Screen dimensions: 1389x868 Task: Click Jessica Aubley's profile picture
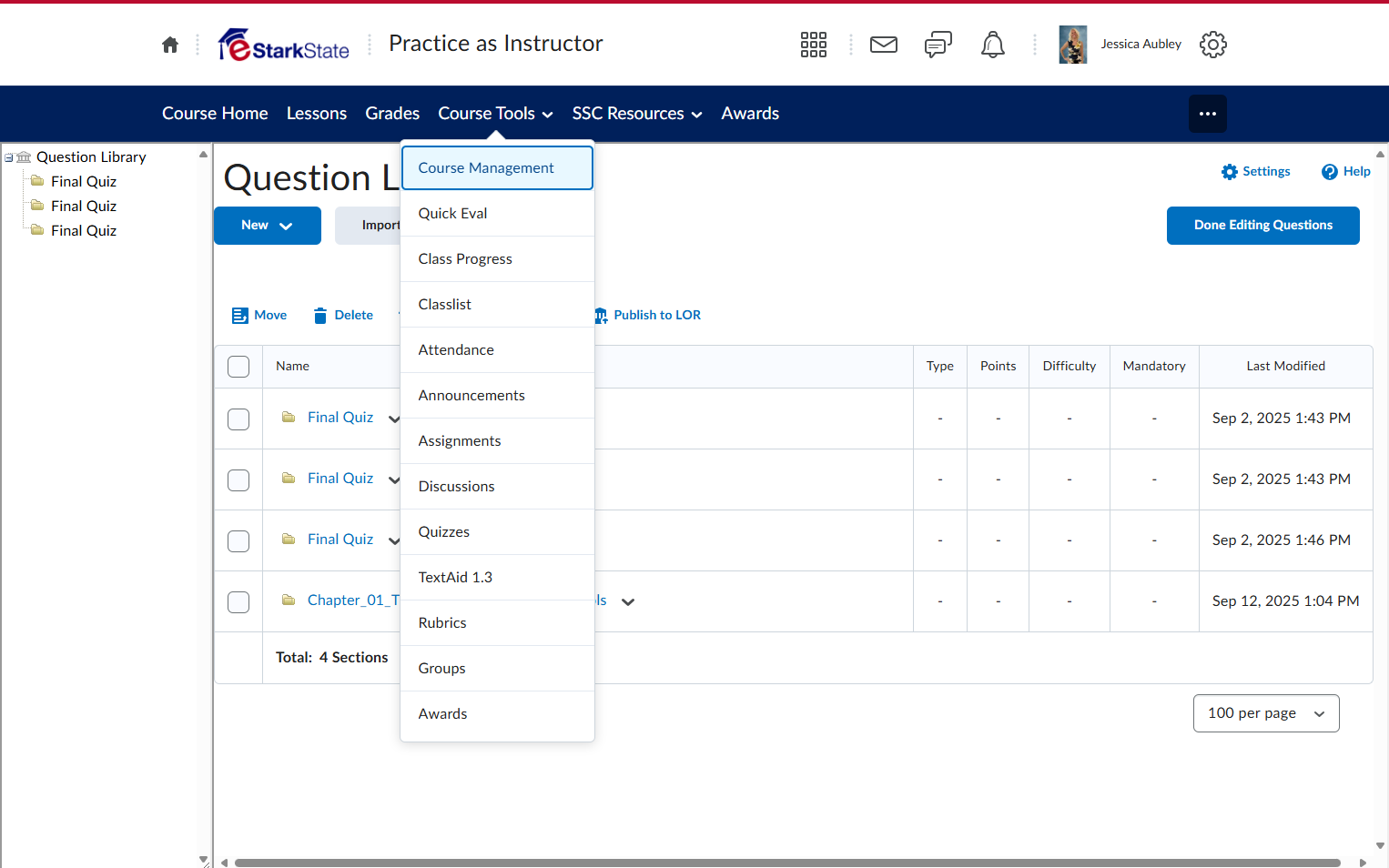point(1073,45)
